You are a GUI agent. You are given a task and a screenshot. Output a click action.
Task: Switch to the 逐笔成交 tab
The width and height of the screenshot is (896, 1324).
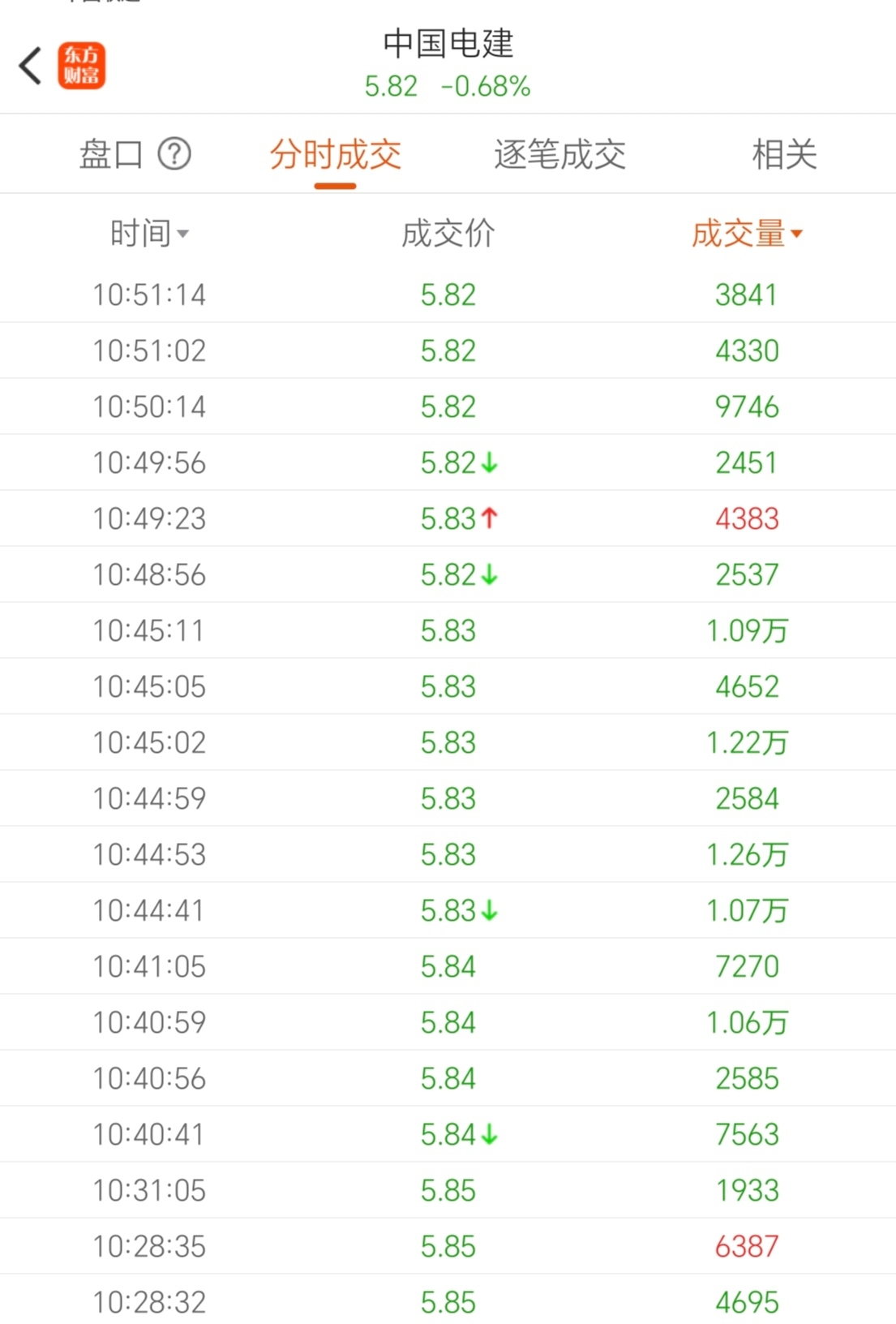[559, 154]
